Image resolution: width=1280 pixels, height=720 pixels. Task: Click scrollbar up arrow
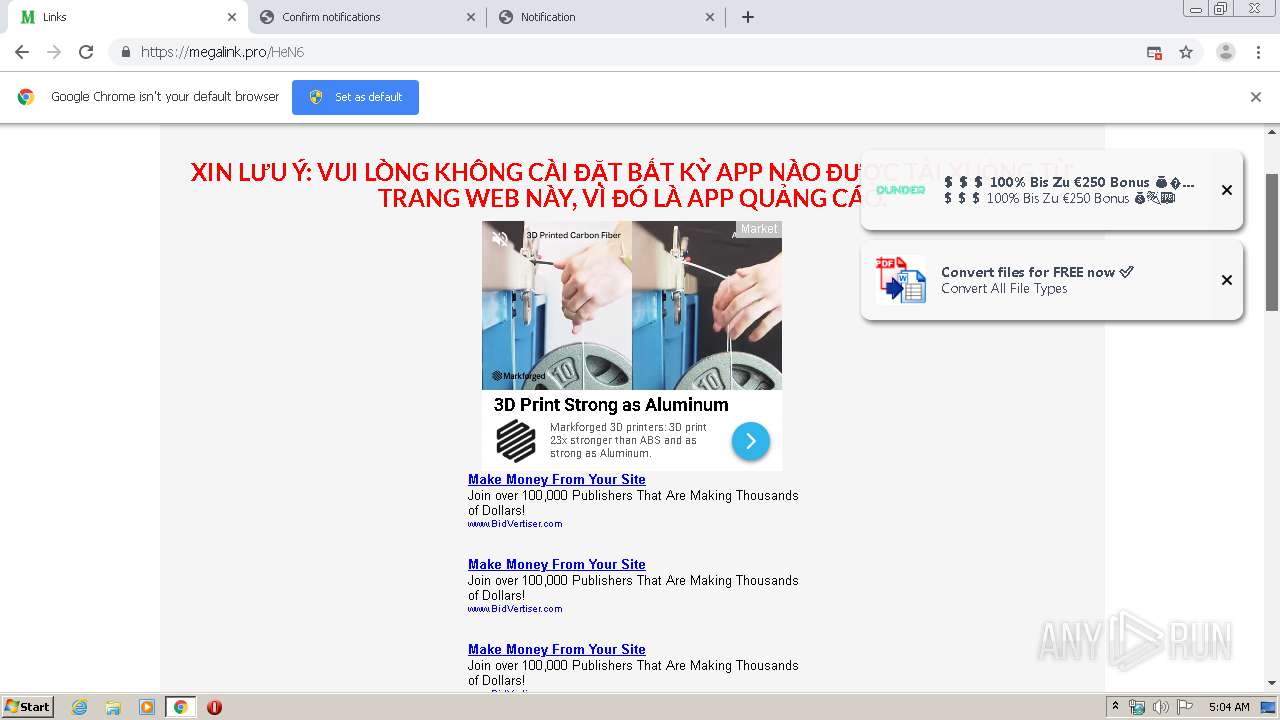(x=1272, y=131)
